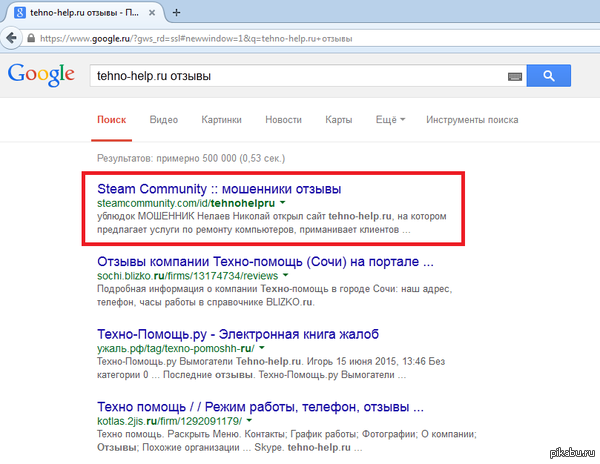The width and height of the screenshot is (600, 464).
Task: Open the on-screen keyboard icon in search box
Action: (515, 76)
